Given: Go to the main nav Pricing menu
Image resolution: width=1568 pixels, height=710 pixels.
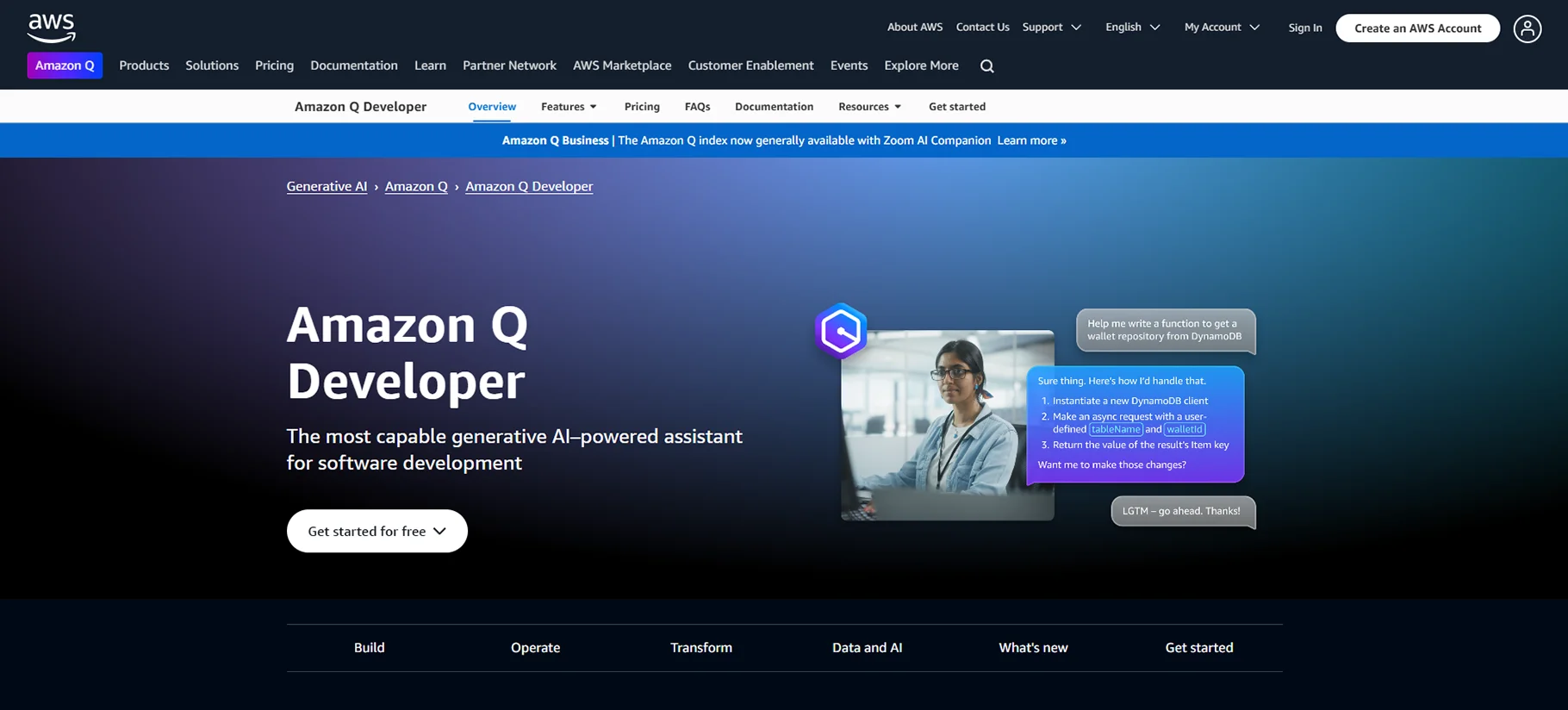Looking at the screenshot, I should coord(274,65).
